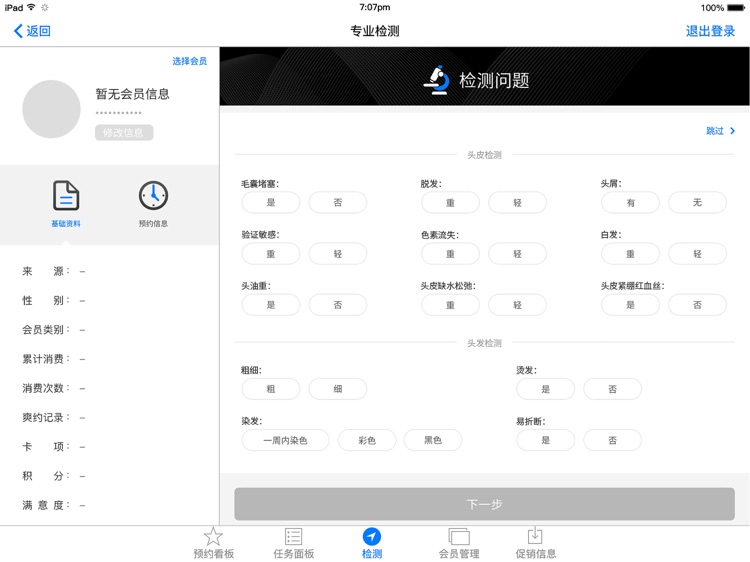
Task: Click the 下一步 button
Action: (484, 504)
